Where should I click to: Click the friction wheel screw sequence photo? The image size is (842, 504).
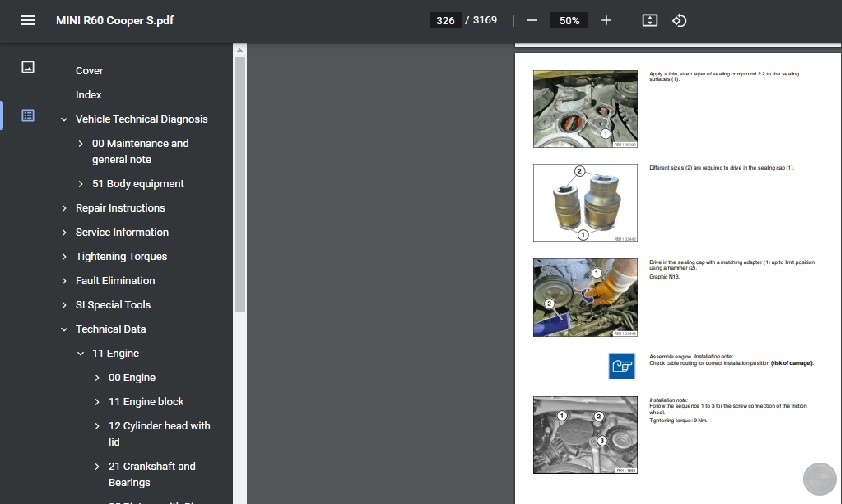coord(585,435)
